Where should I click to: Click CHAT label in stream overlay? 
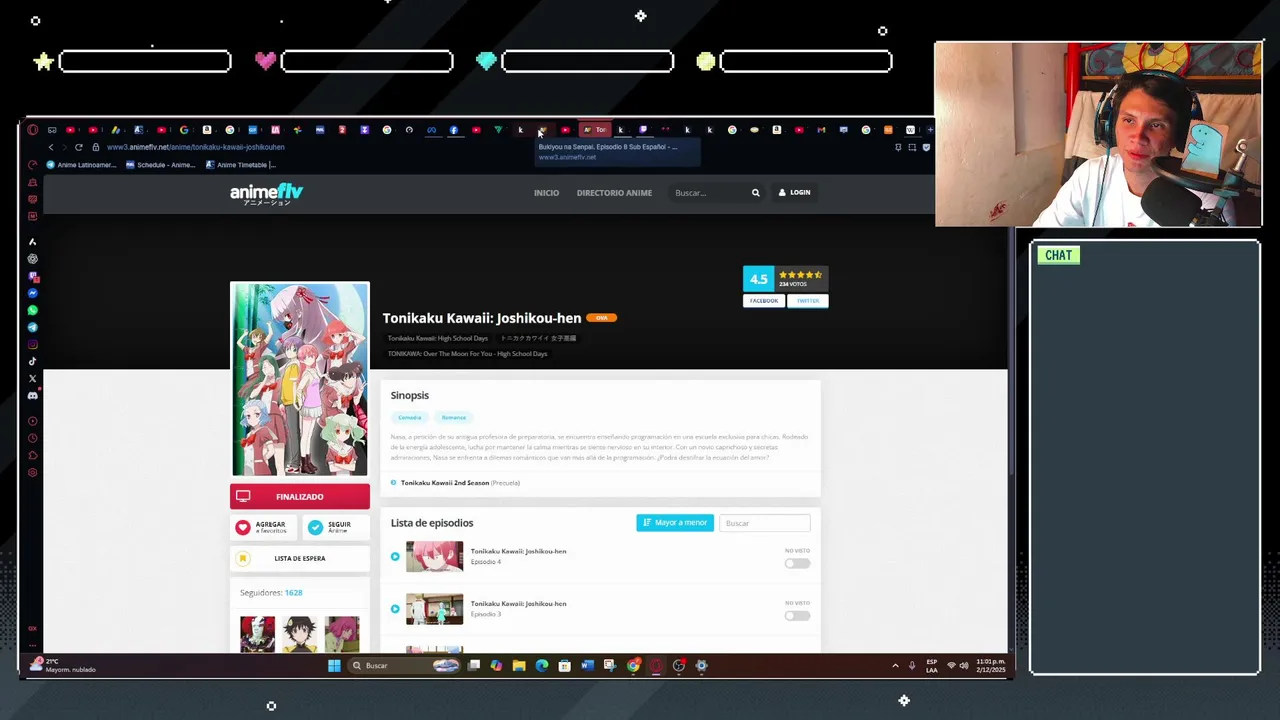(1058, 255)
